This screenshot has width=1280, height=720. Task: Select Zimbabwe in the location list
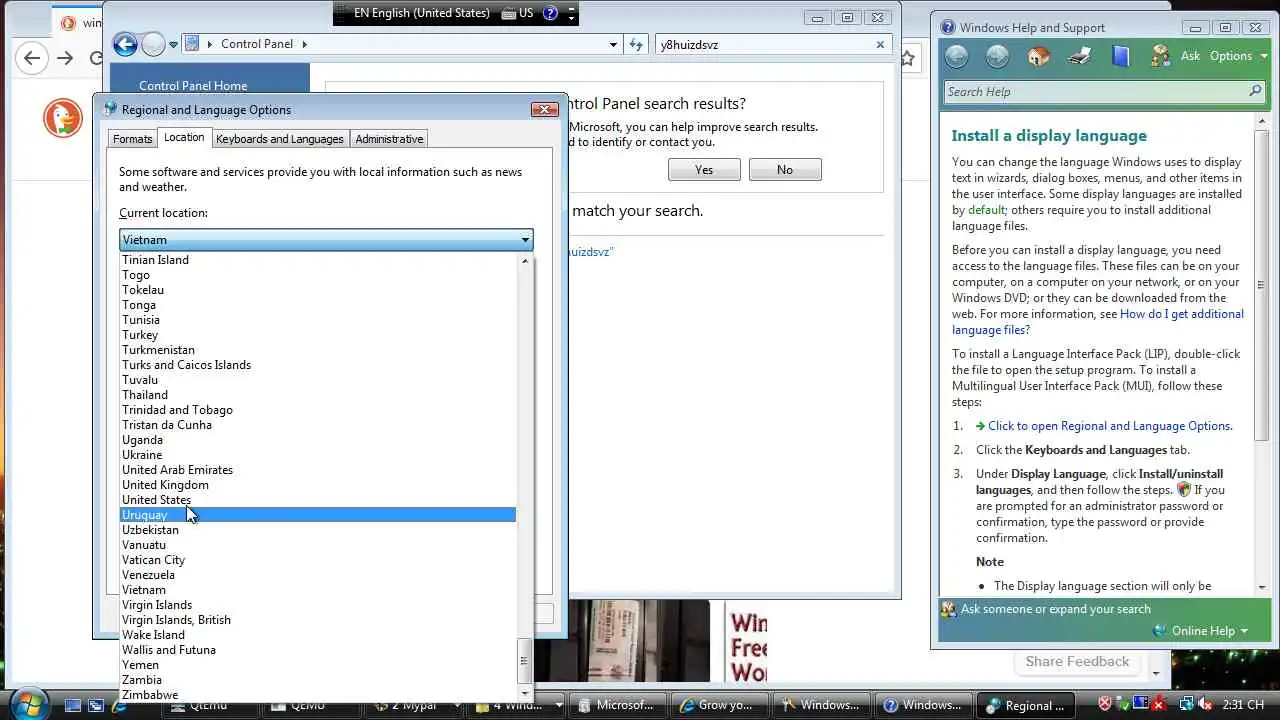pos(318,695)
